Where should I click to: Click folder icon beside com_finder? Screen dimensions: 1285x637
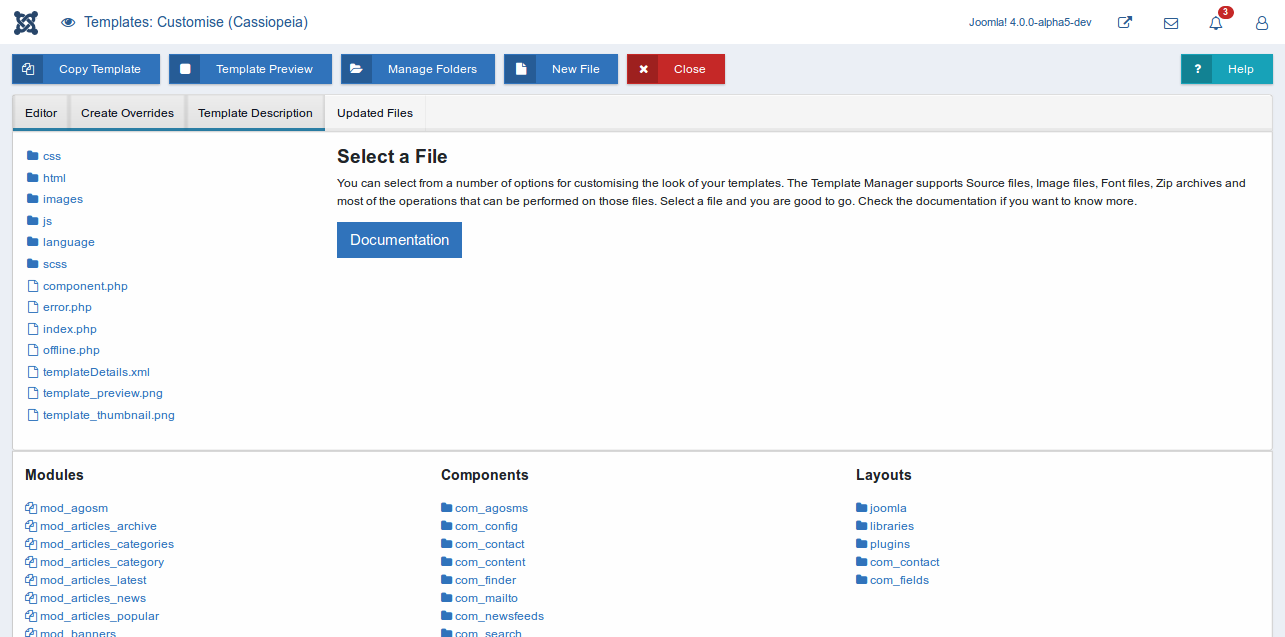tap(447, 580)
